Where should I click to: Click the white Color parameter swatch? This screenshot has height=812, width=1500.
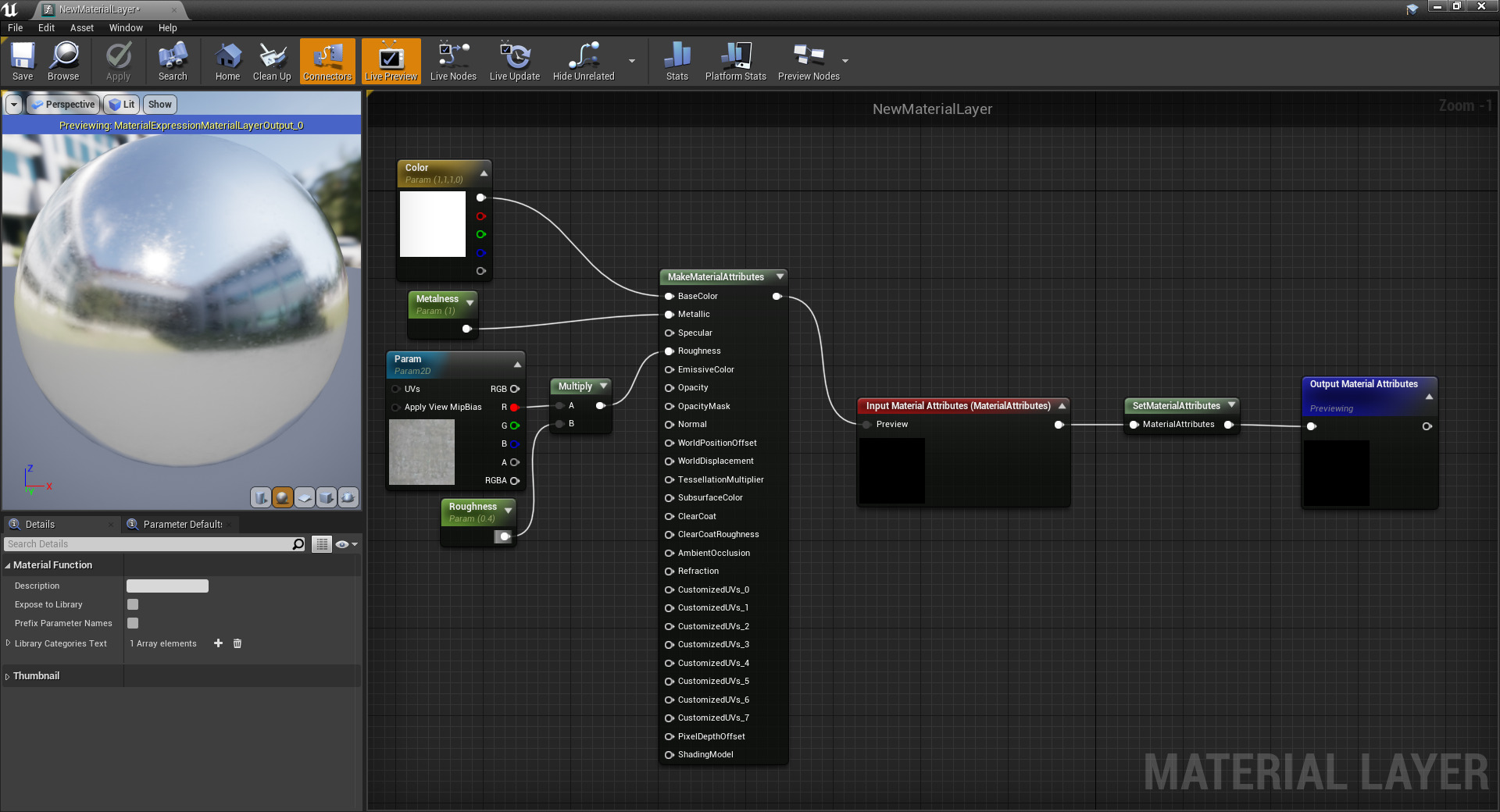pyautogui.click(x=432, y=224)
